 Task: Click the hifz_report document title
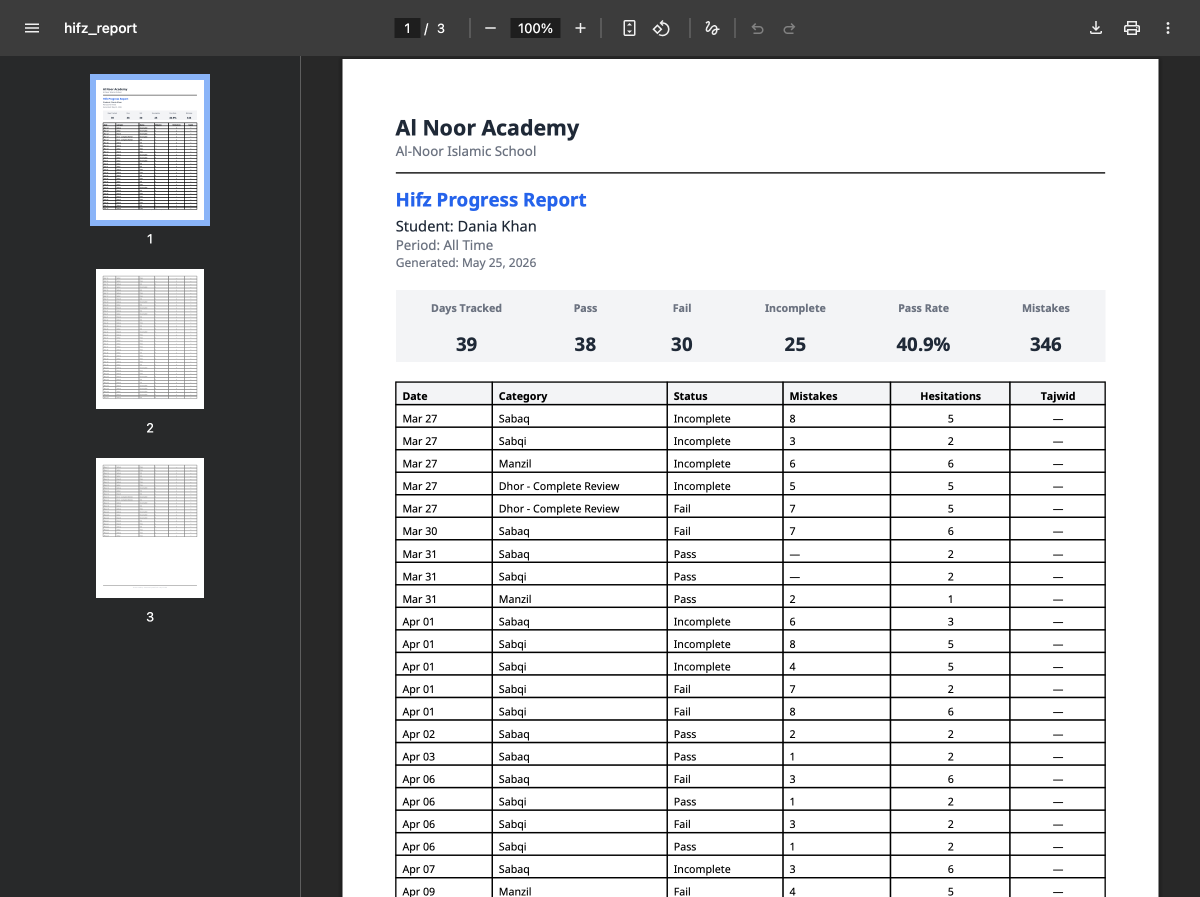click(100, 28)
